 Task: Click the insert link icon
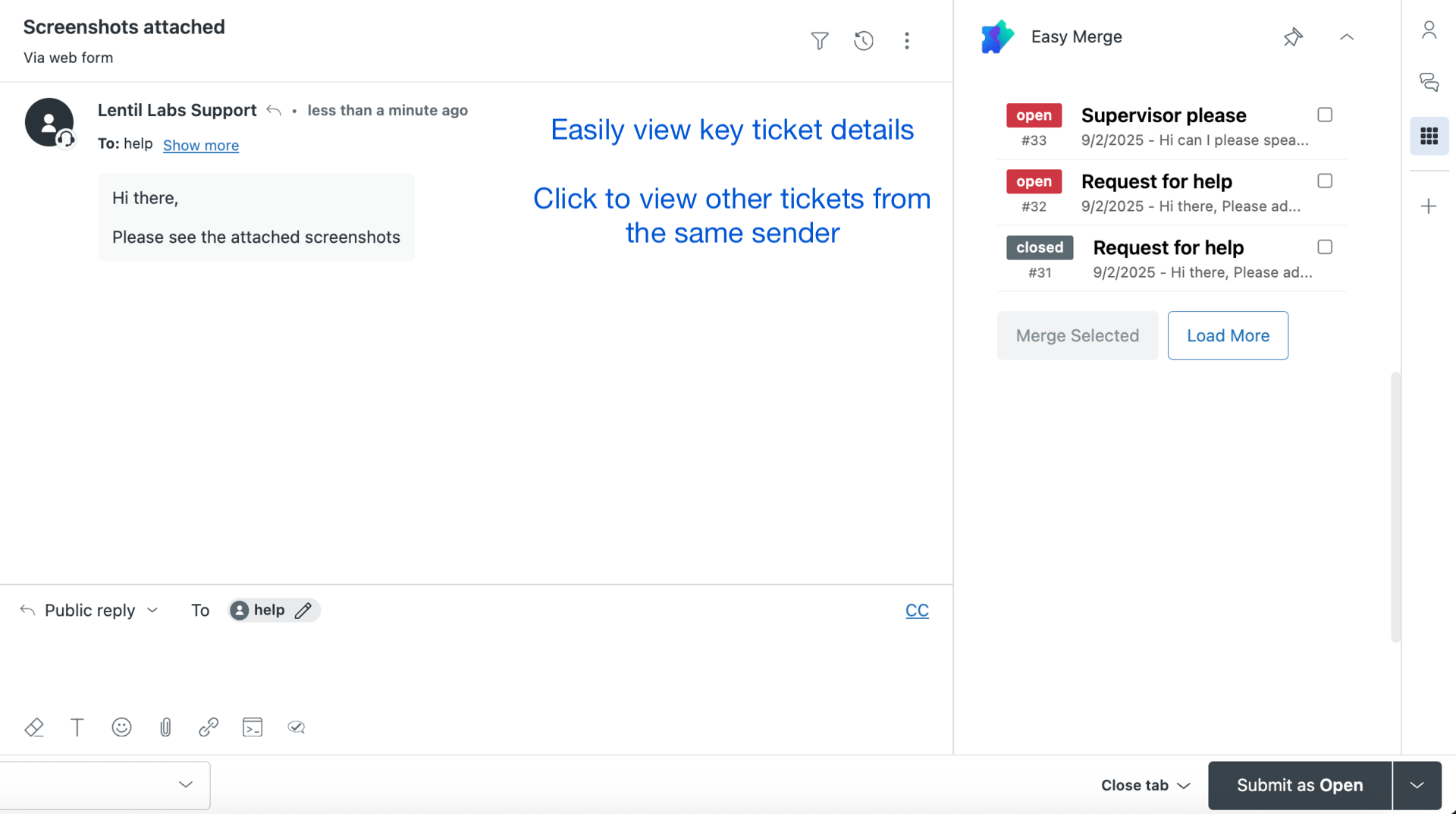coord(209,727)
